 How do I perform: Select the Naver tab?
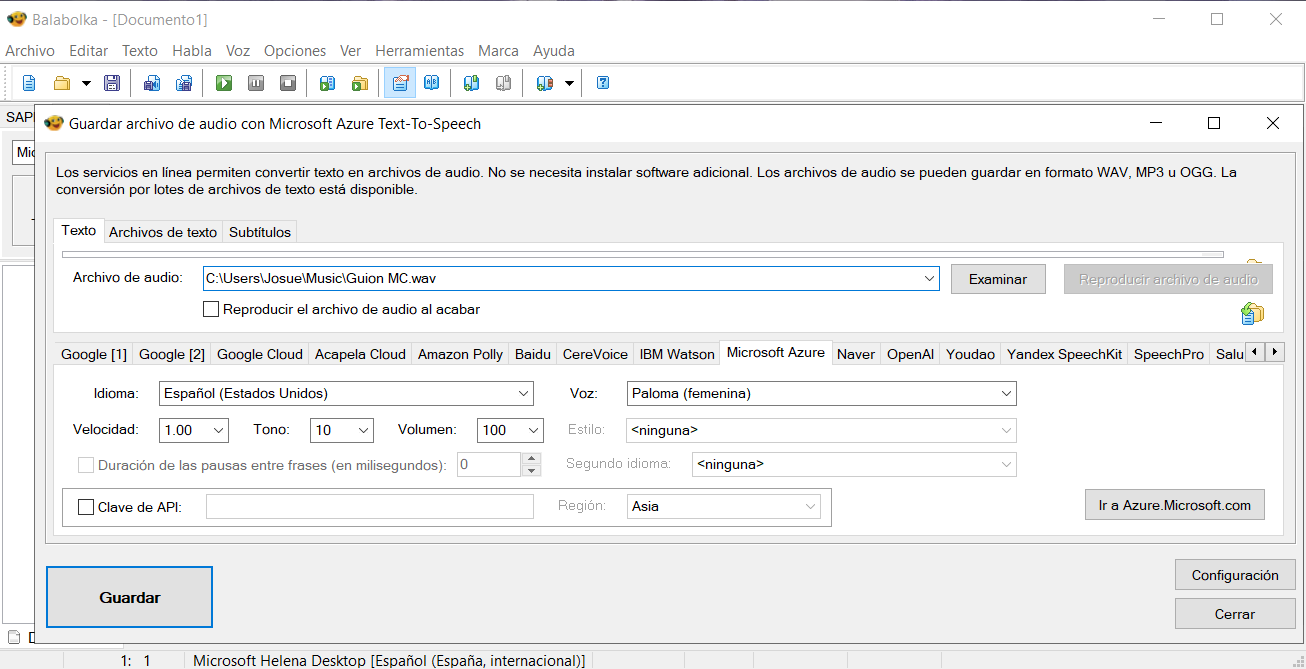[856, 354]
